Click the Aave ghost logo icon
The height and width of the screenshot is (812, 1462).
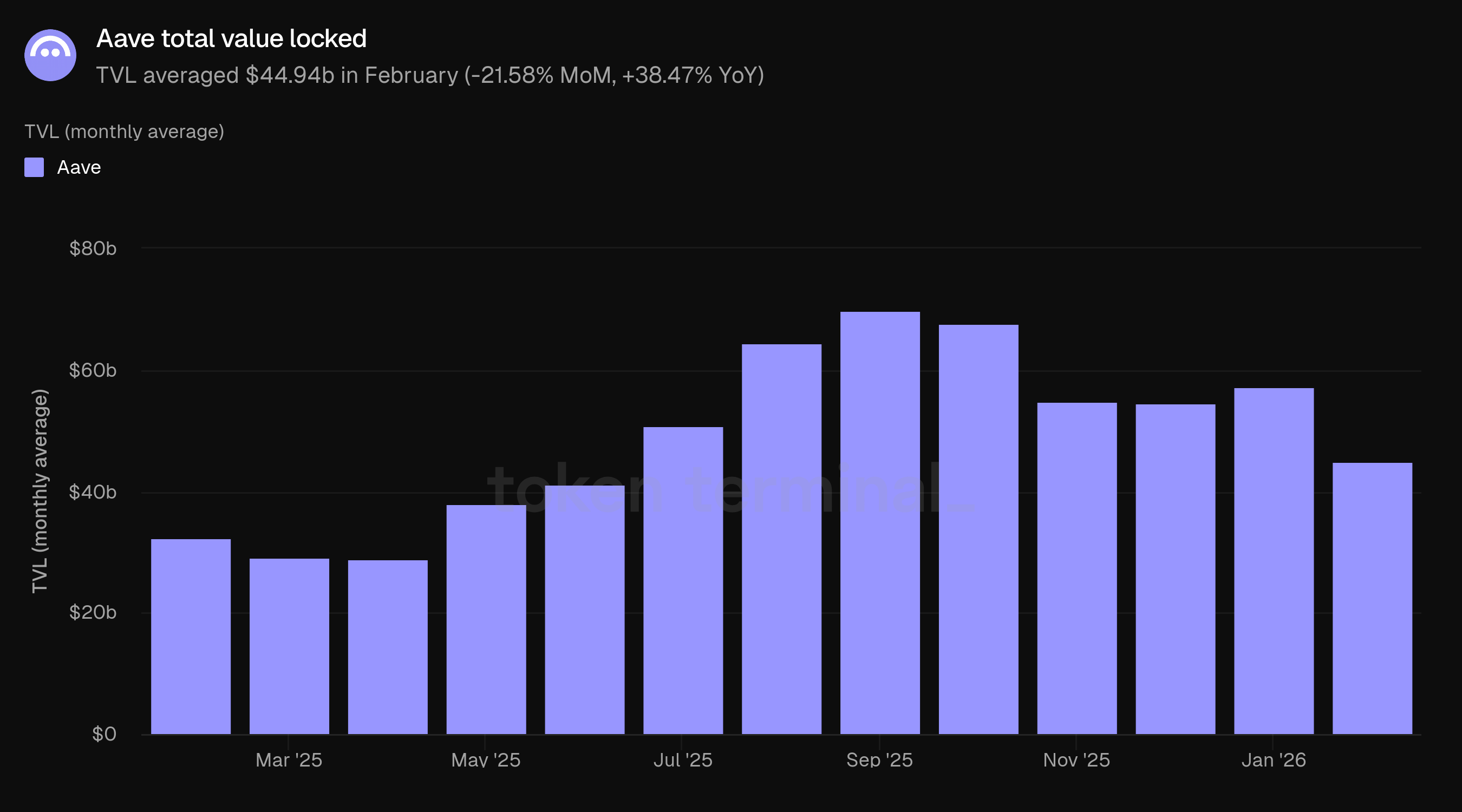point(50,55)
